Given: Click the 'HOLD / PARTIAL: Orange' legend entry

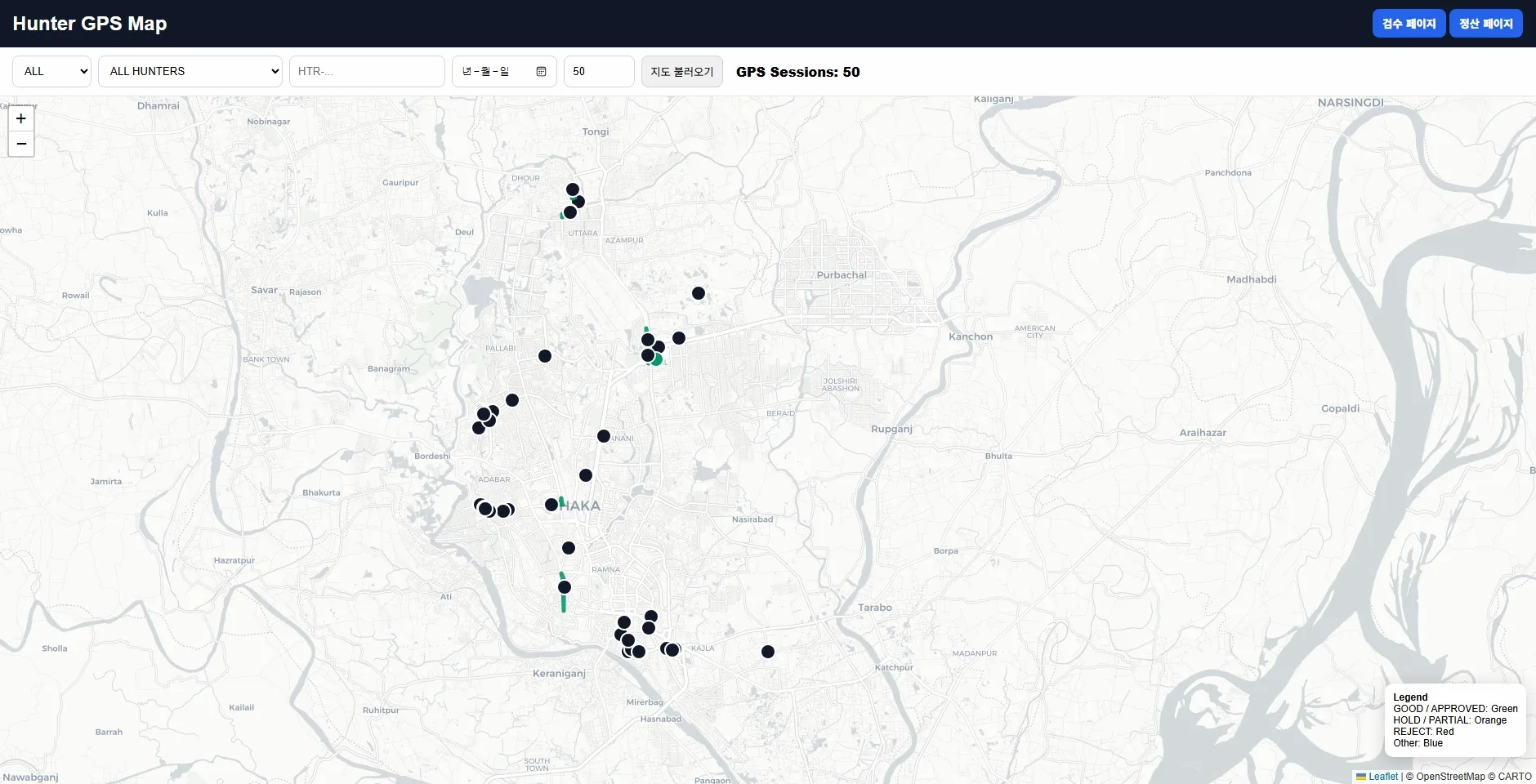Looking at the screenshot, I should tap(1450, 720).
